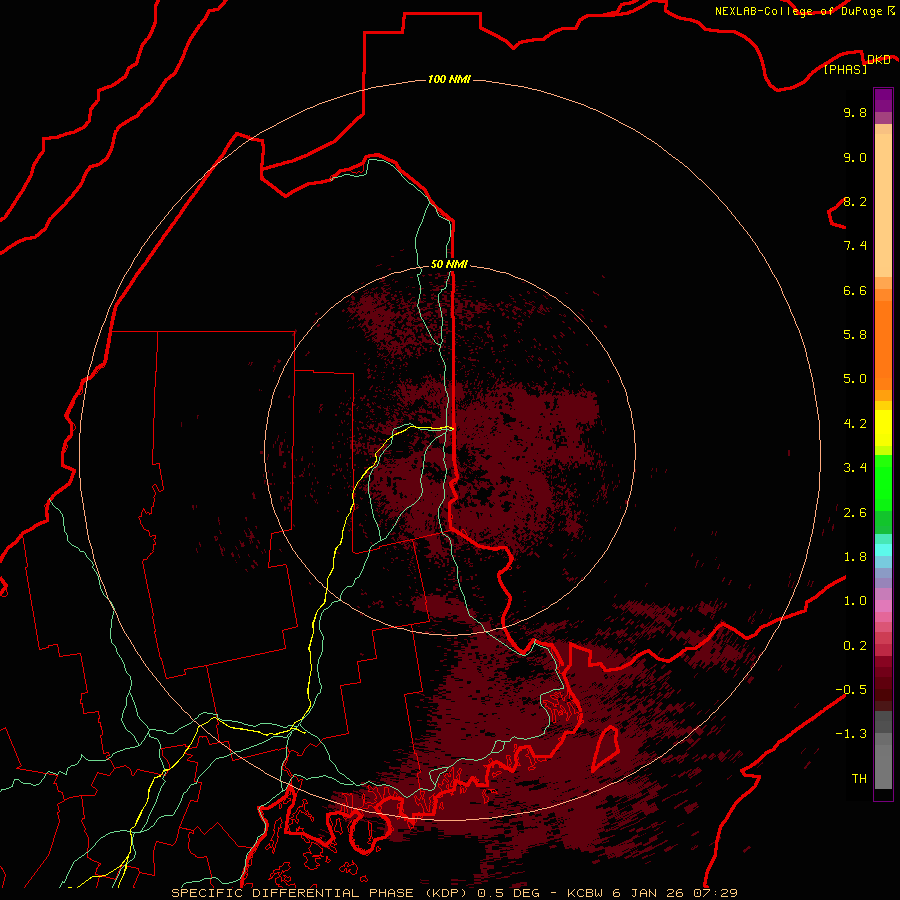900x900 pixels.
Task: Click the 6.6 scale label
Action: (855, 290)
